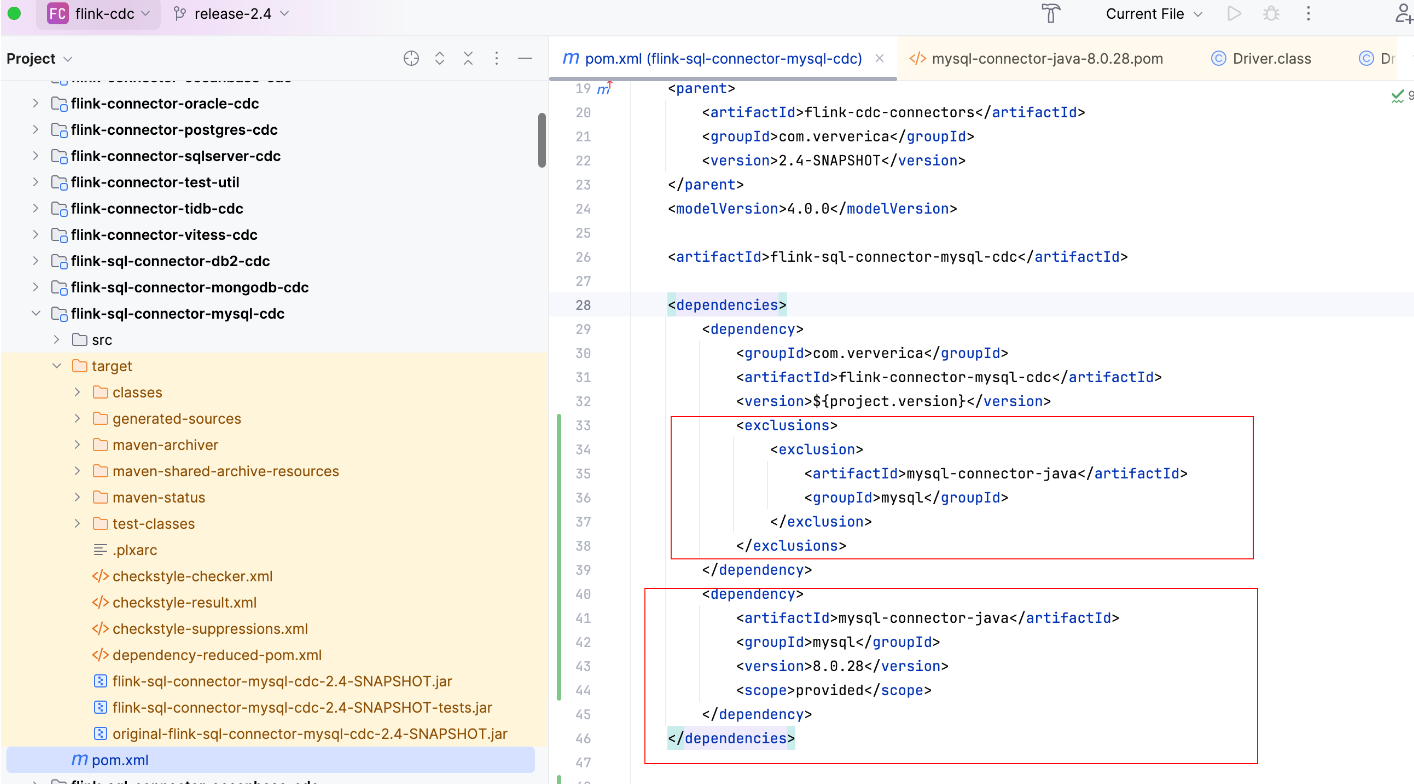Select flink-sql-connector-mysql-cdc-2.4-SNAPSHOT.jar file
Screen dimensions: 1414x784
[282, 681]
